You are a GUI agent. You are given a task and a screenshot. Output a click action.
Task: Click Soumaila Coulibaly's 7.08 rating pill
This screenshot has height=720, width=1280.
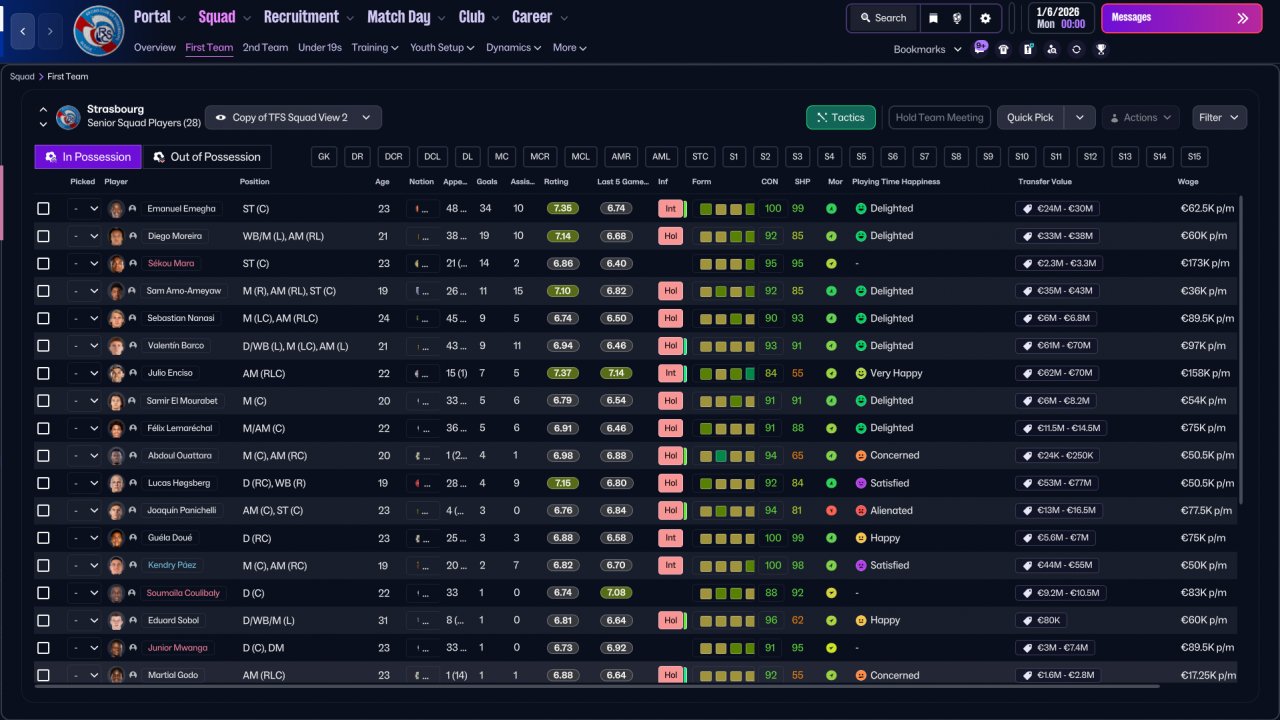(x=617, y=593)
